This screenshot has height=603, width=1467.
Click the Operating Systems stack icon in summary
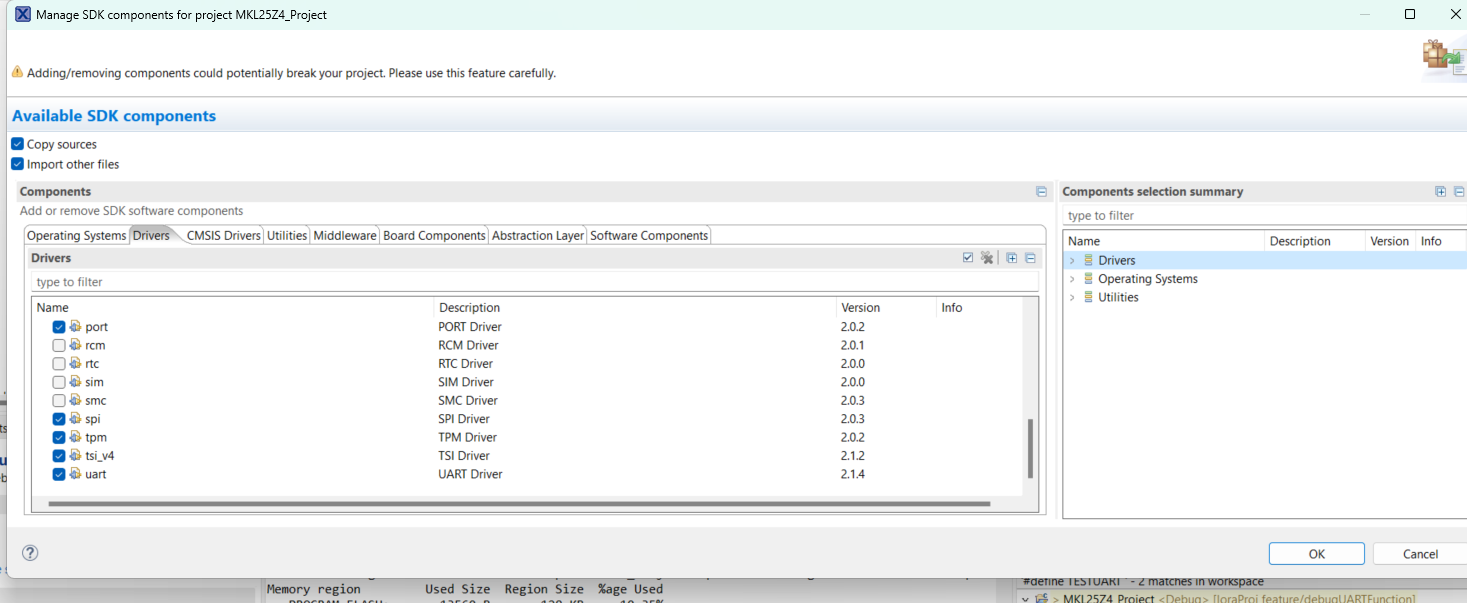click(1088, 279)
